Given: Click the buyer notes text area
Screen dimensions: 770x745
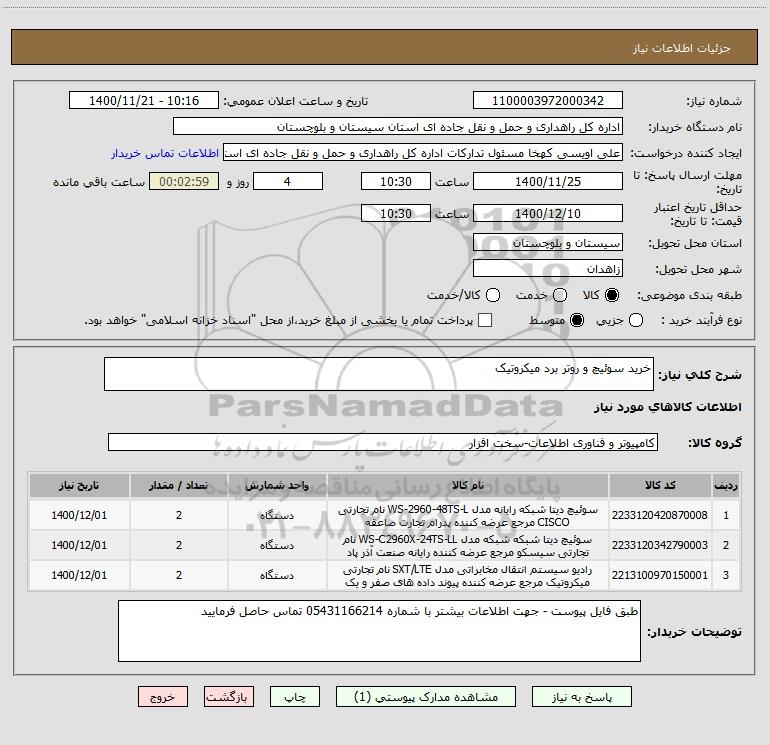Looking at the screenshot, I should click(x=380, y=631).
